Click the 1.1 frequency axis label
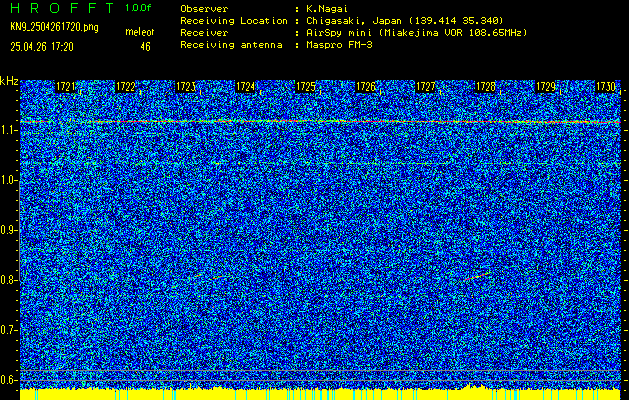The width and height of the screenshot is (629, 400). 8,130
